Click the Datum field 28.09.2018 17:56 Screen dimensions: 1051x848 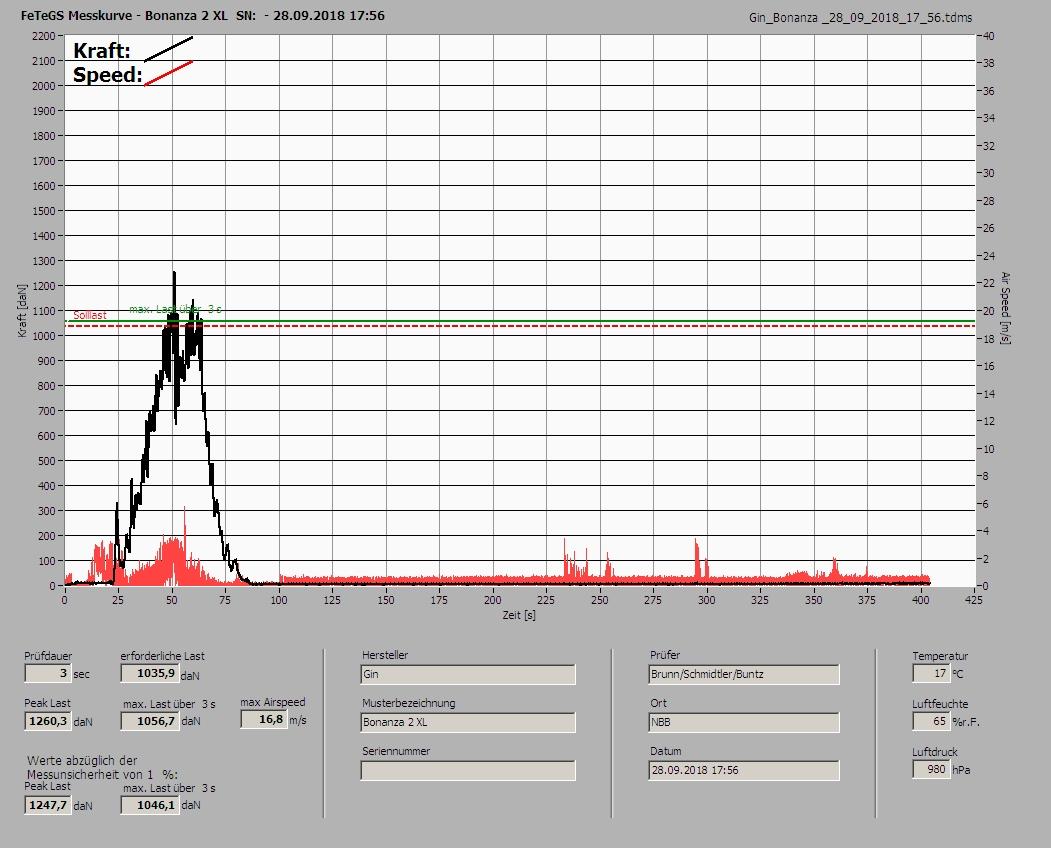point(744,771)
